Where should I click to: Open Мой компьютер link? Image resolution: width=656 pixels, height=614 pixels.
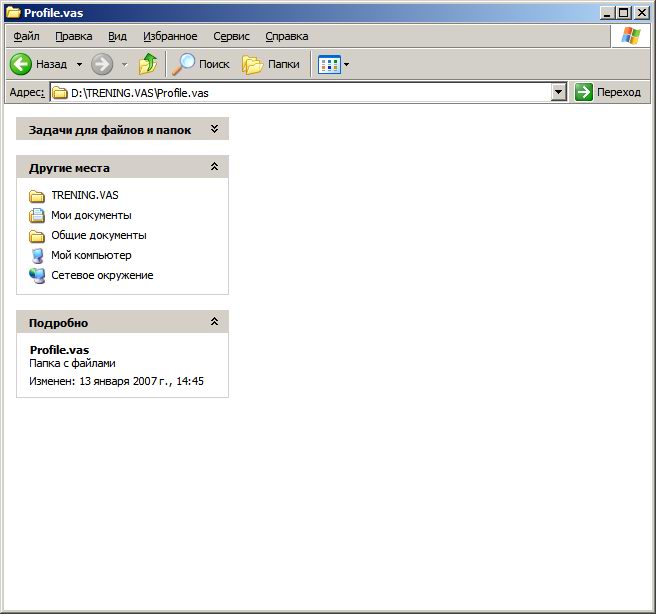coord(91,255)
